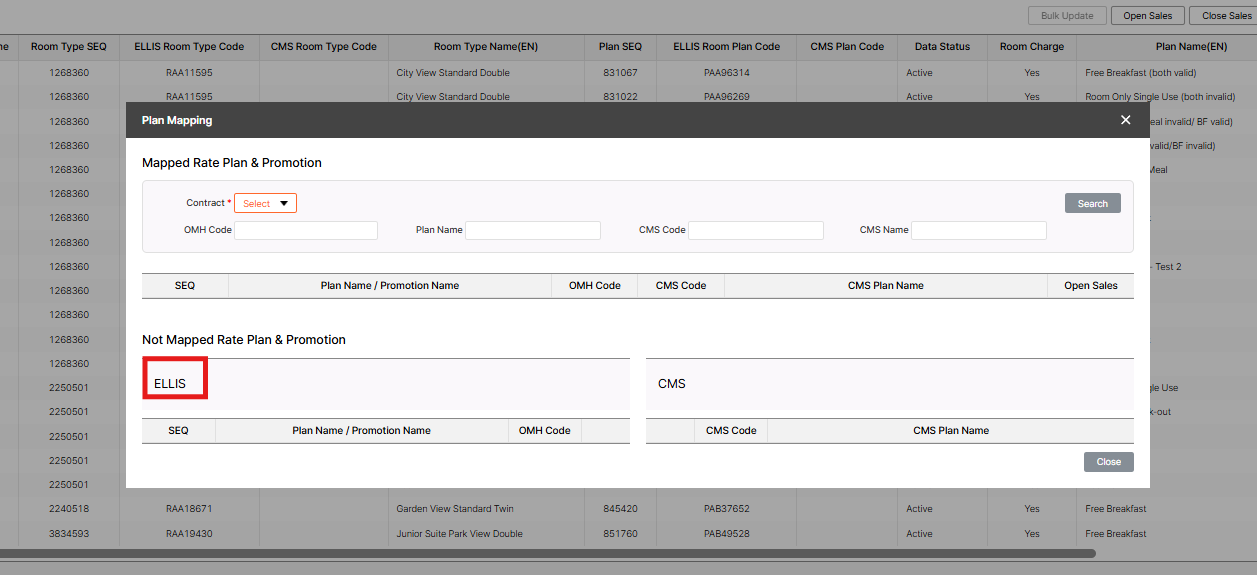The image size is (1257, 575).
Task: Click the Open Sales column header
Action: [1090, 285]
